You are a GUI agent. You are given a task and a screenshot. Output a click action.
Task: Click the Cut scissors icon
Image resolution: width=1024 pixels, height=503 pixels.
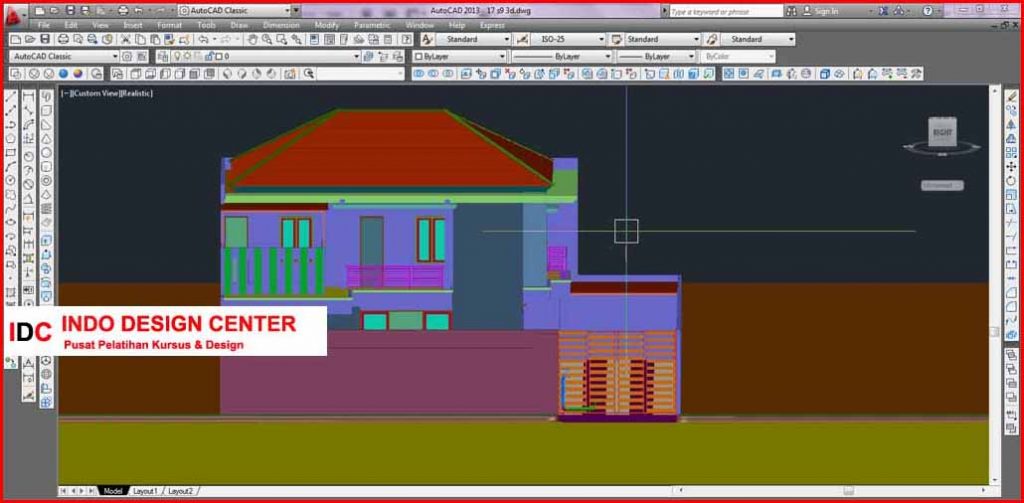pos(125,39)
